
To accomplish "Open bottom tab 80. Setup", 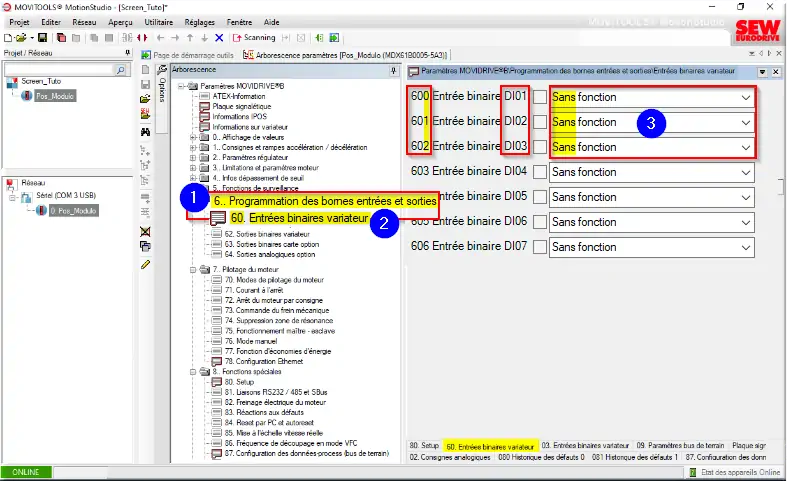I will pyautogui.click(x=424, y=445).
